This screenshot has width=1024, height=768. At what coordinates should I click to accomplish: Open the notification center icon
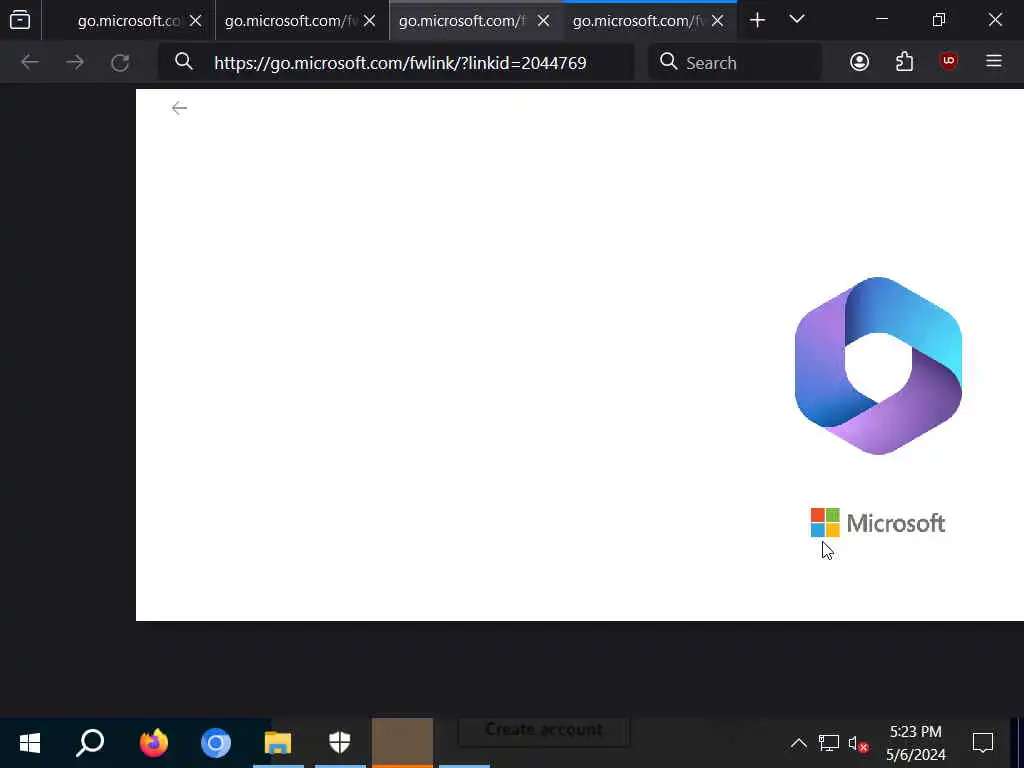point(983,743)
